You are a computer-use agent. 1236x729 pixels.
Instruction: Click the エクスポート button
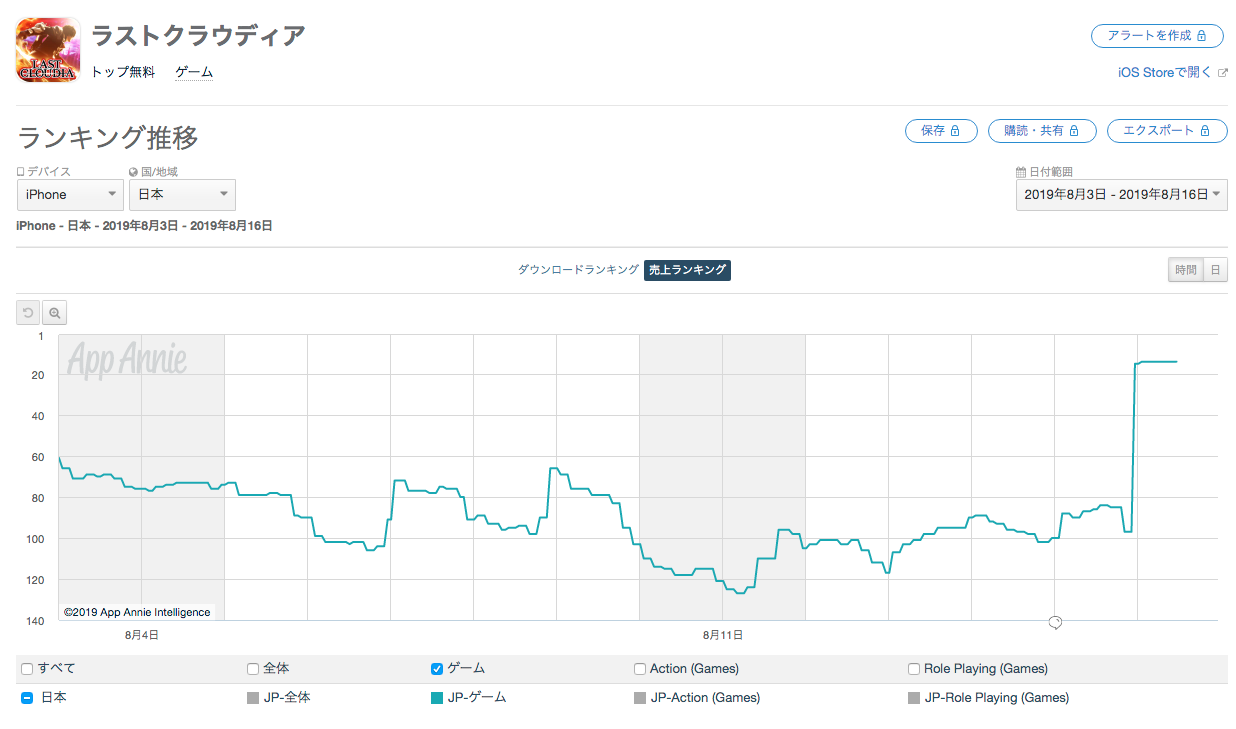click(x=1167, y=131)
